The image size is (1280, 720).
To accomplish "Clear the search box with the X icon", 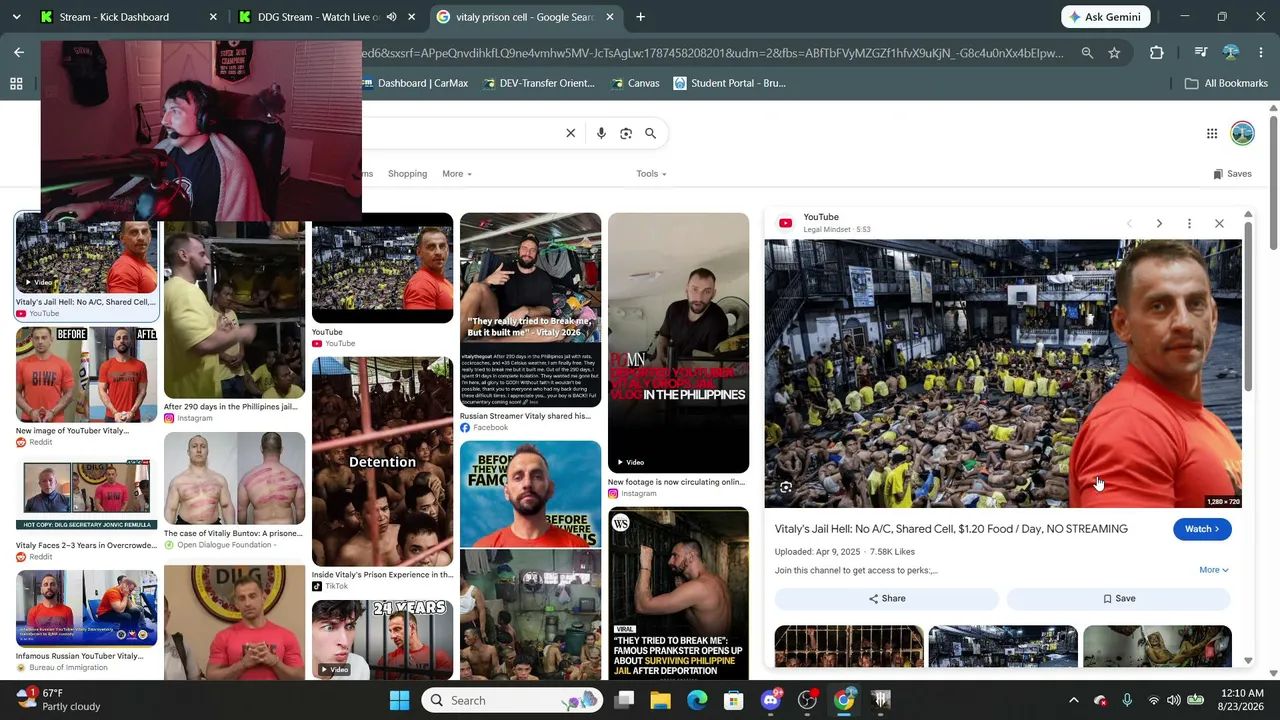I will (571, 133).
